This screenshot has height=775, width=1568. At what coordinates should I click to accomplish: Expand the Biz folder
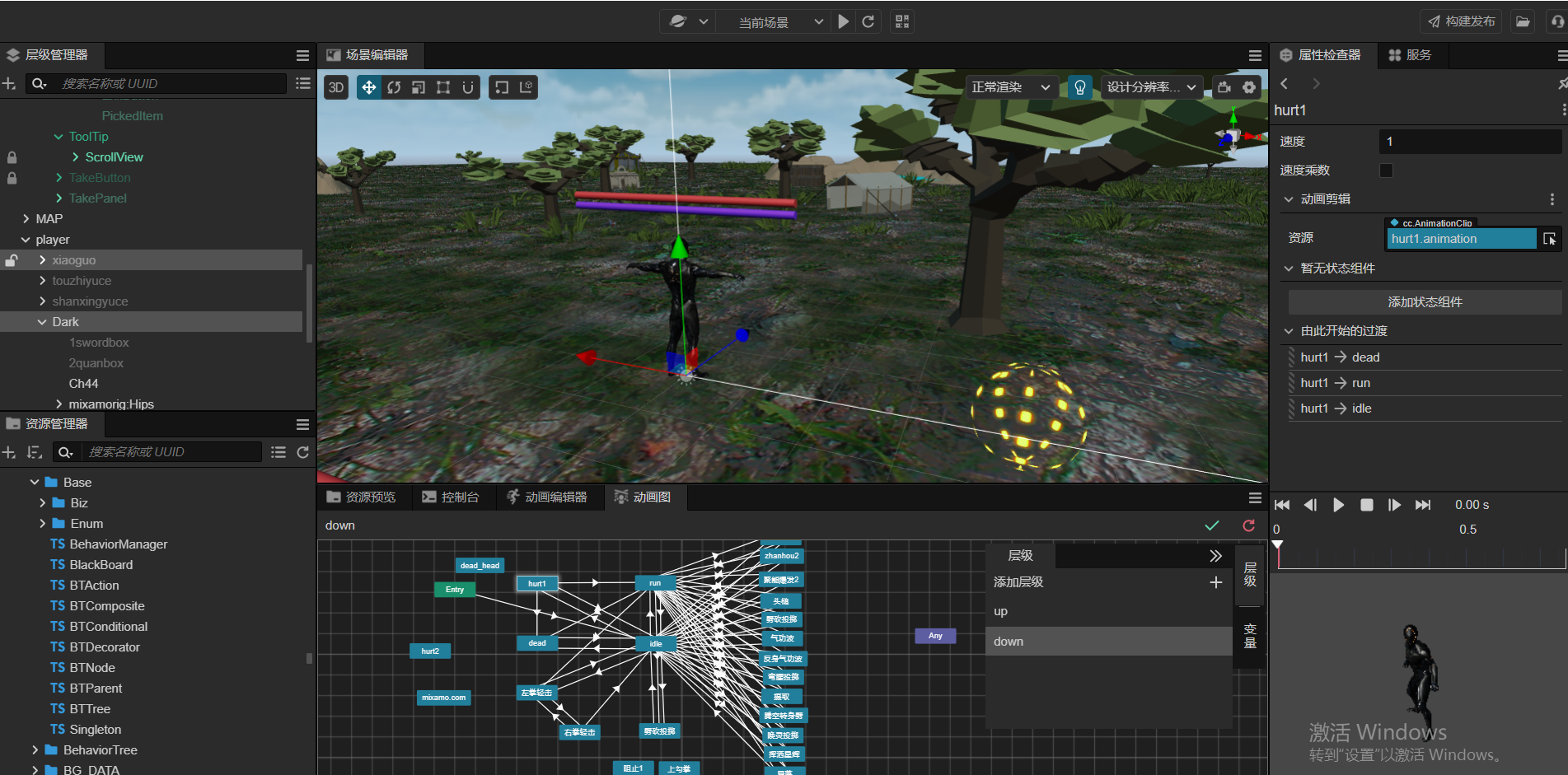click(42, 503)
